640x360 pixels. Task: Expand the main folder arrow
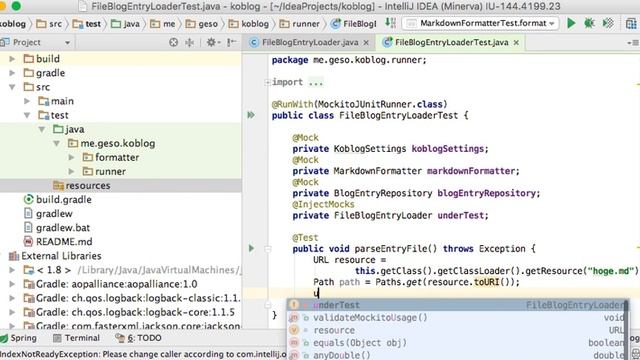(x=27, y=101)
